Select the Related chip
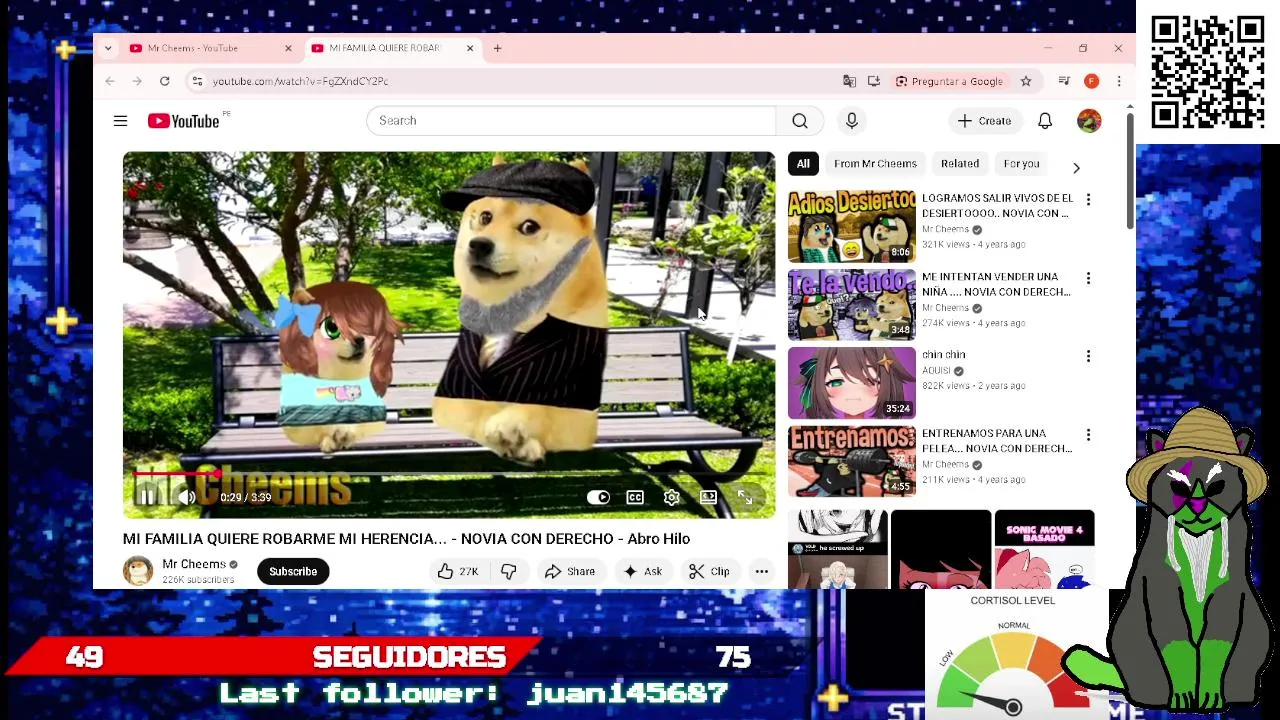Screen dimensions: 1280x720 (x=960, y=164)
